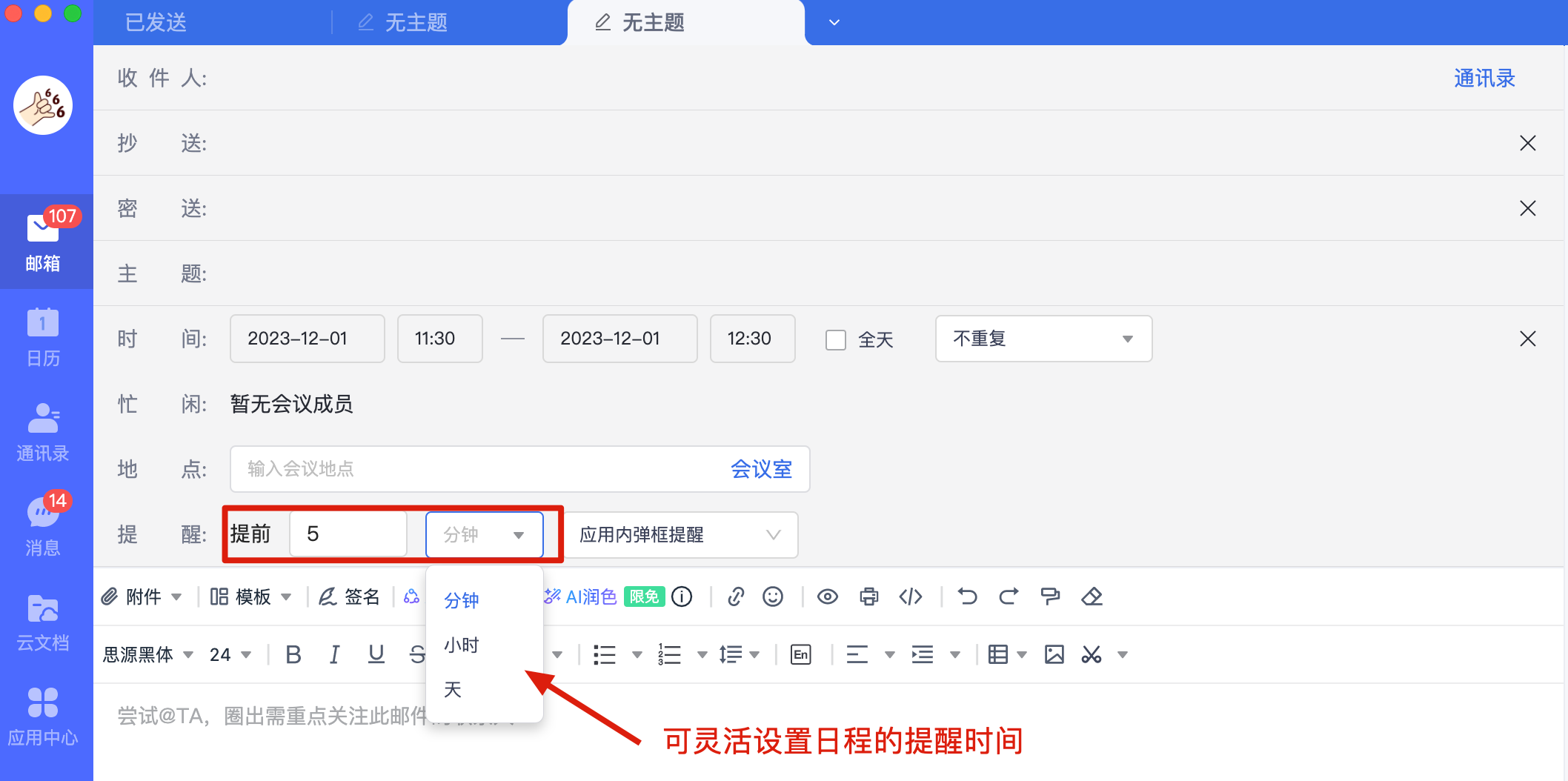Toggle the eye preview icon
Image resolution: width=1568 pixels, height=781 pixels.
click(x=828, y=596)
